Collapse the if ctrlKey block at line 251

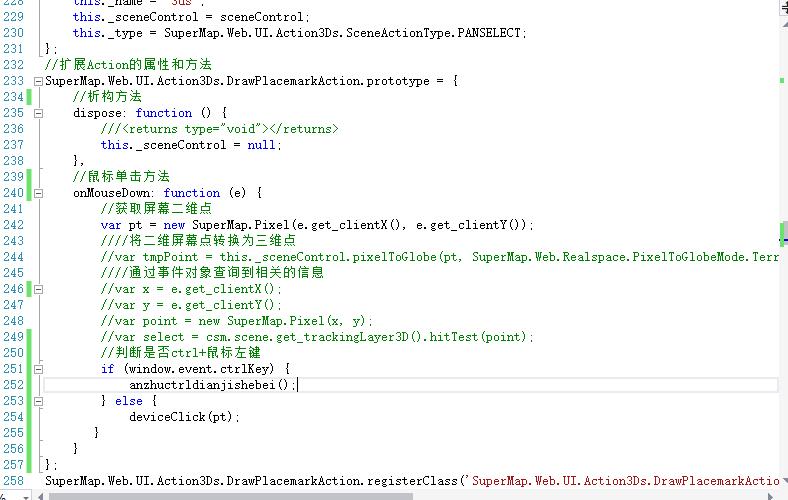(x=38, y=369)
